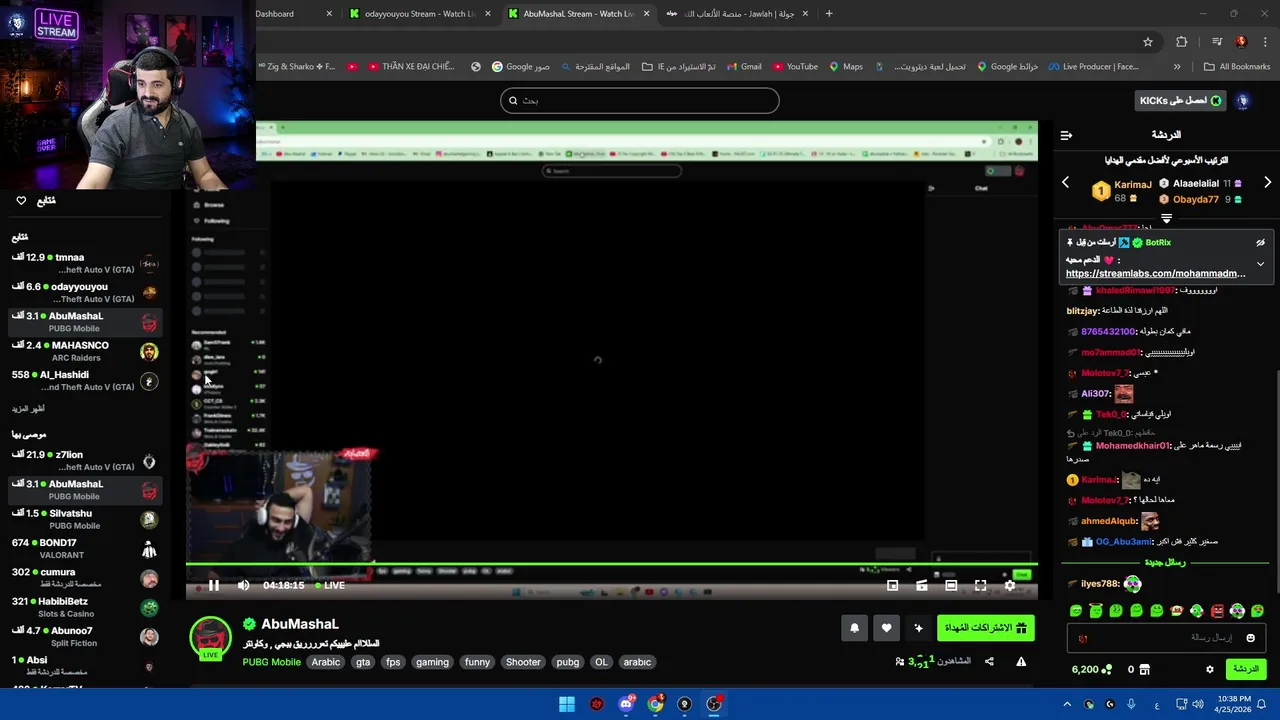Screen dimensions: 1280x720
Task: Select the funny tag chip
Action: tap(477, 662)
